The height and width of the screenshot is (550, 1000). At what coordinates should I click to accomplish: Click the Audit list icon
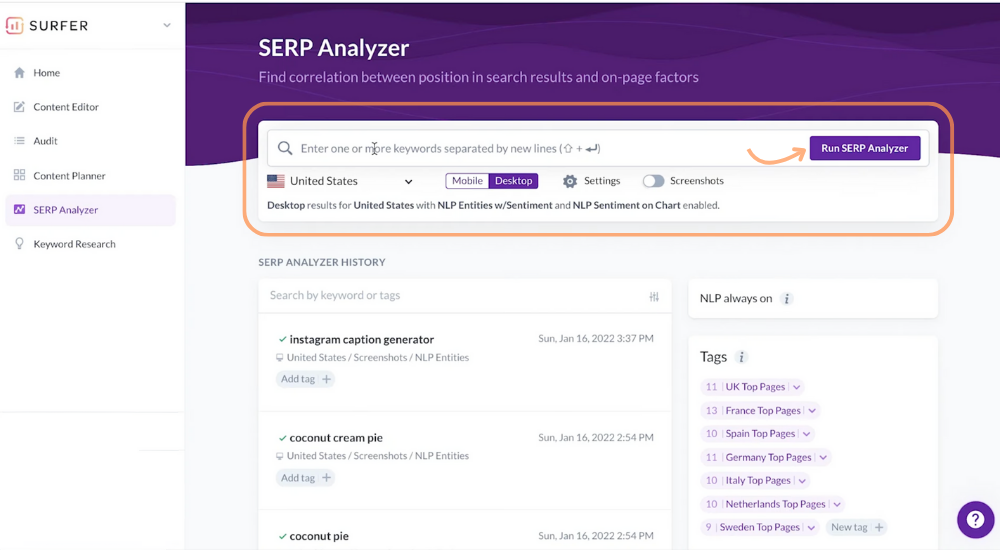19,140
